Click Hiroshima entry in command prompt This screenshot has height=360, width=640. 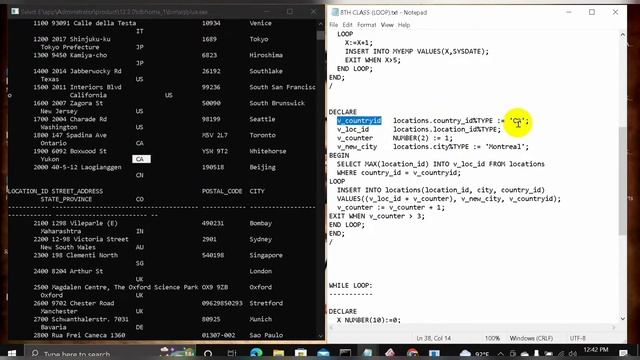266,55
